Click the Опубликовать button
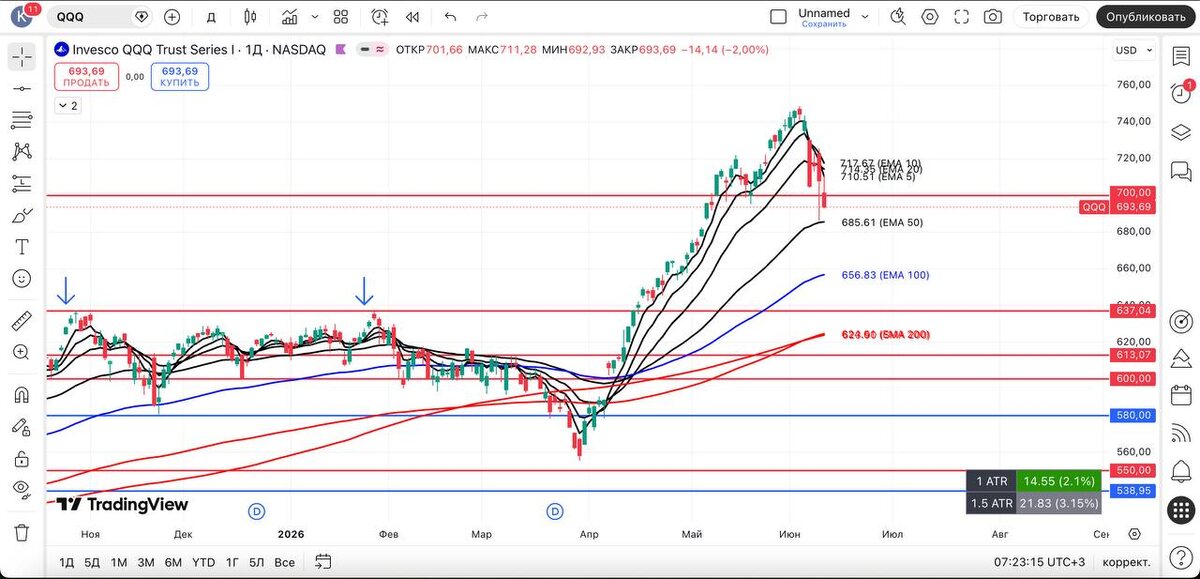 pos(1146,17)
